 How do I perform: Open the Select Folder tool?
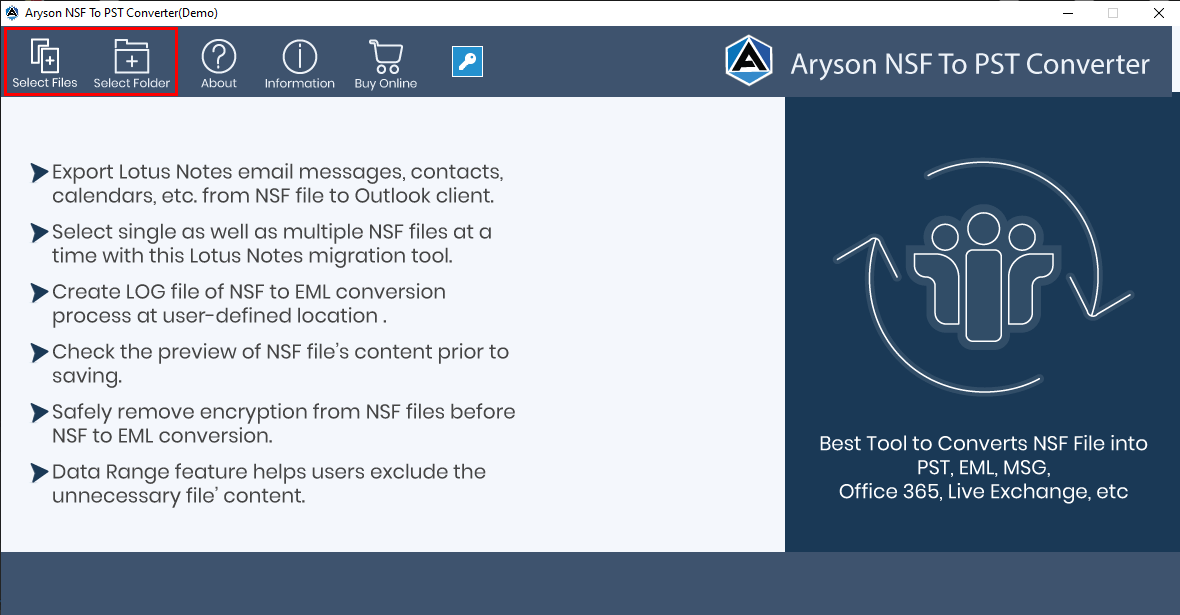(132, 63)
